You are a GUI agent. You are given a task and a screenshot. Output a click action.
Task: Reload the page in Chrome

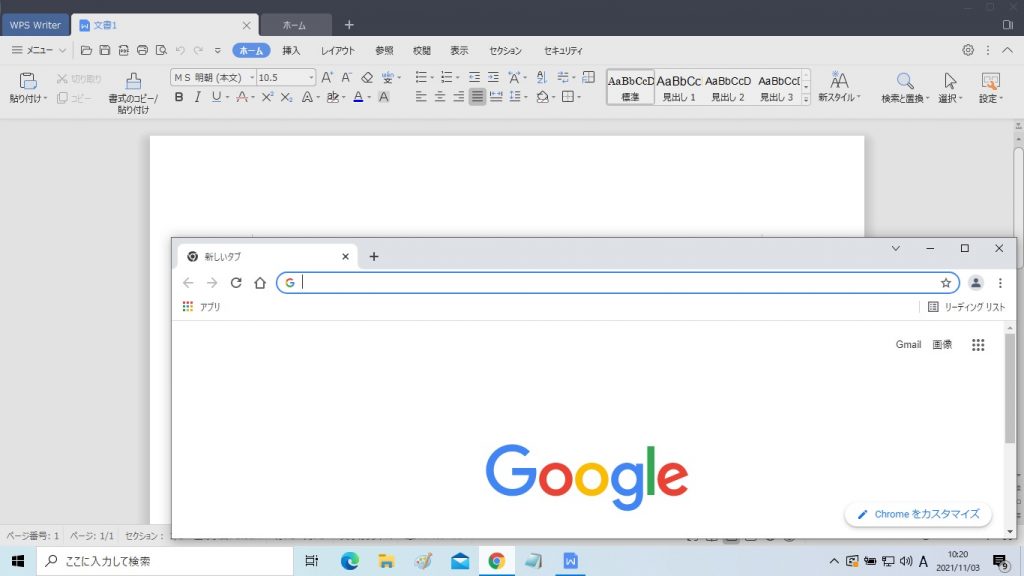click(236, 283)
